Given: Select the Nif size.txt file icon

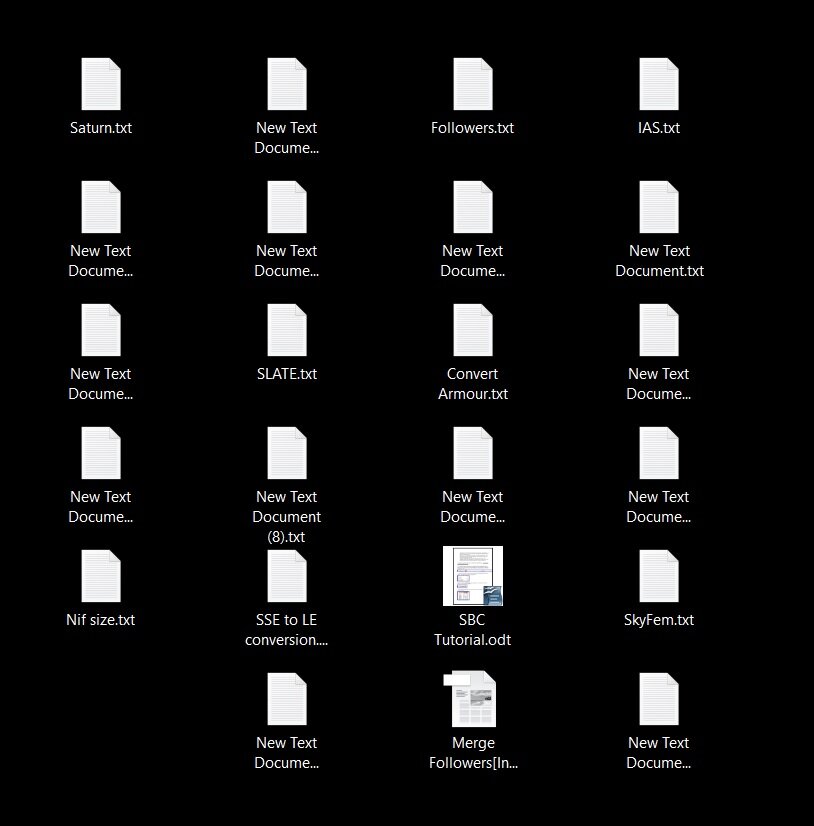Looking at the screenshot, I should (x=101, y=576).
